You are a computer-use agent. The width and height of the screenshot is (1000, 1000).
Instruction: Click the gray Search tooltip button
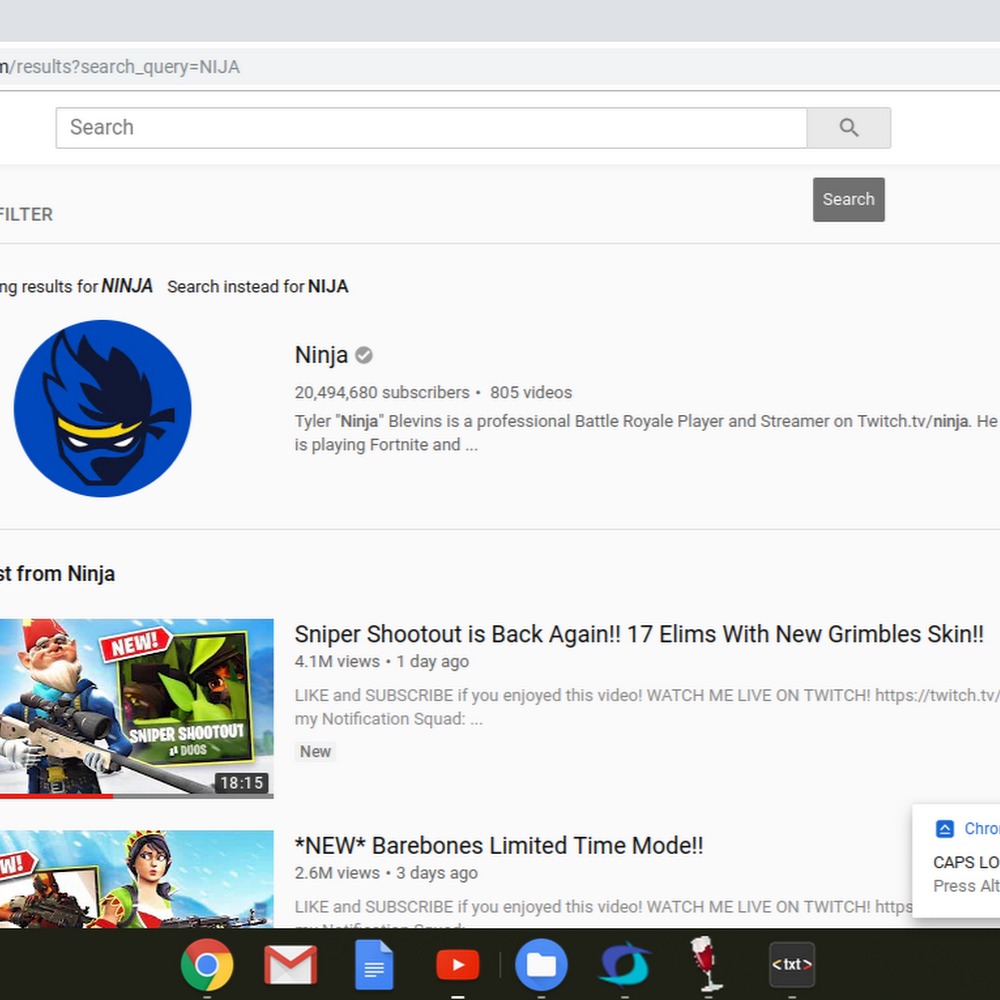point(848,200)
